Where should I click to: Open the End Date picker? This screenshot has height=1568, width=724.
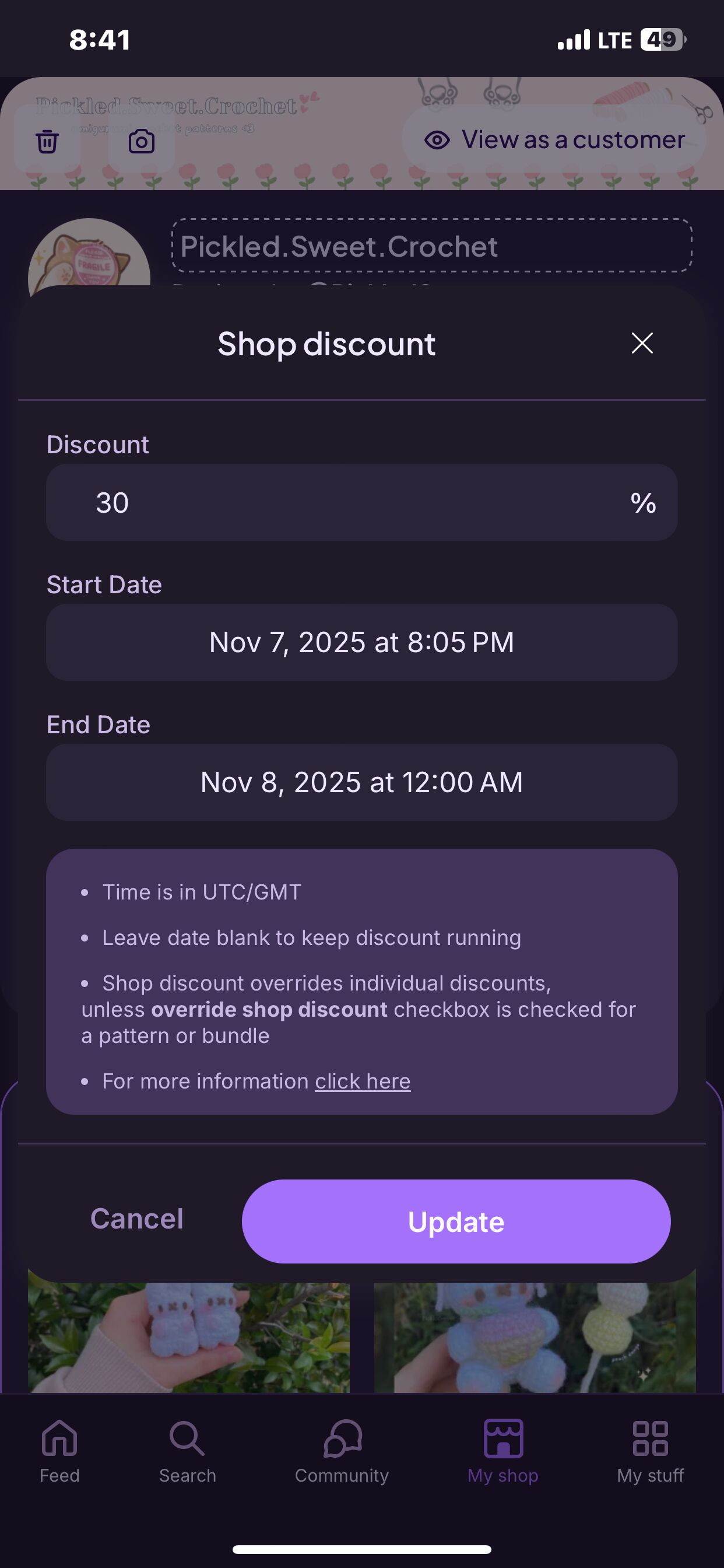(361, 783)
